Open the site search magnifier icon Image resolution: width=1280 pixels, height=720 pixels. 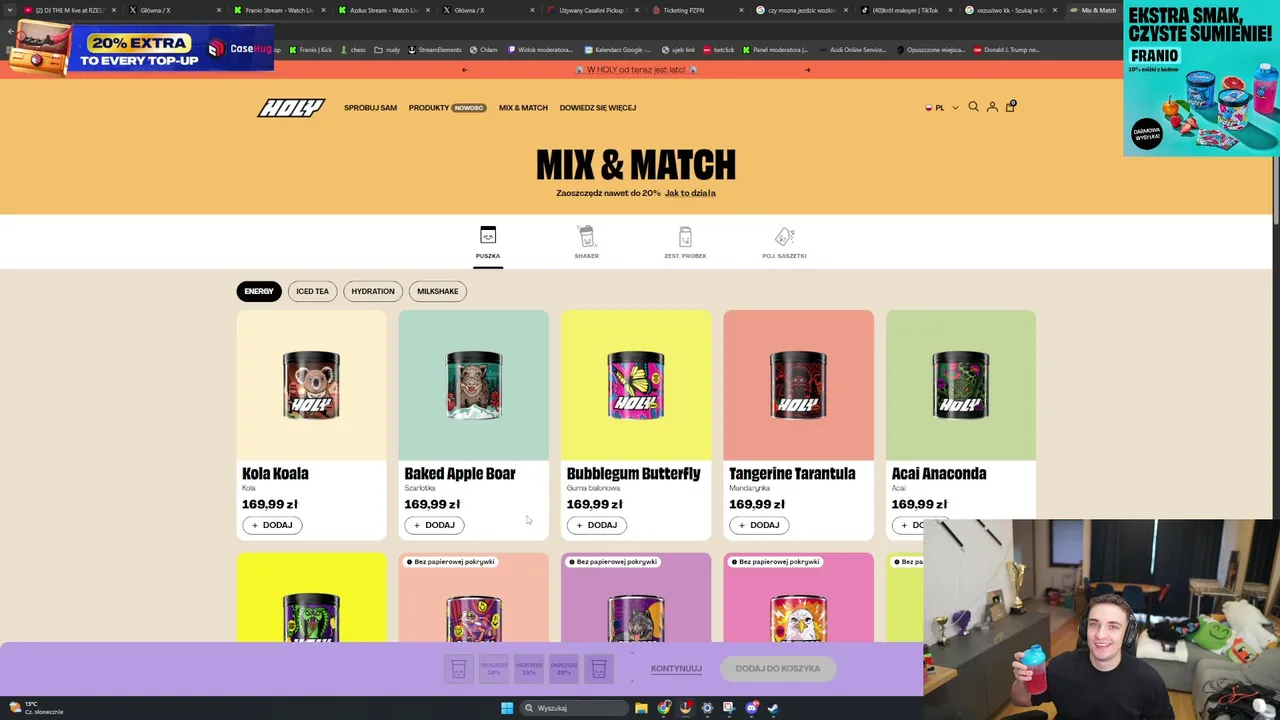(x=973, y=107)
